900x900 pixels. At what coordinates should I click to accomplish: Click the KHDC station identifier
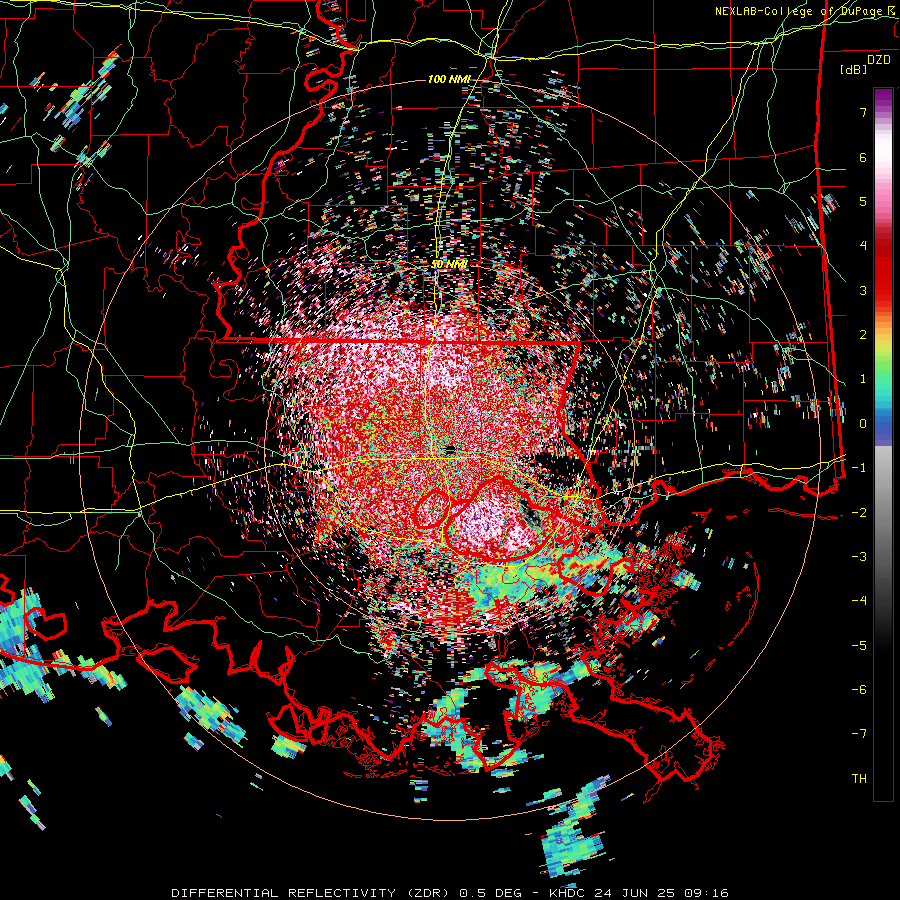pos(566,893)
